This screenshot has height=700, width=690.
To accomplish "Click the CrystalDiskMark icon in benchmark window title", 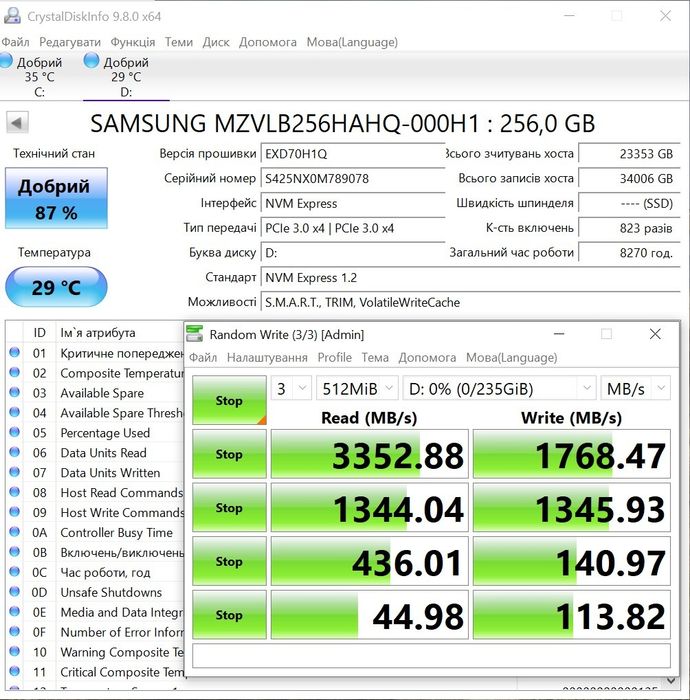I will coord(195,334).
